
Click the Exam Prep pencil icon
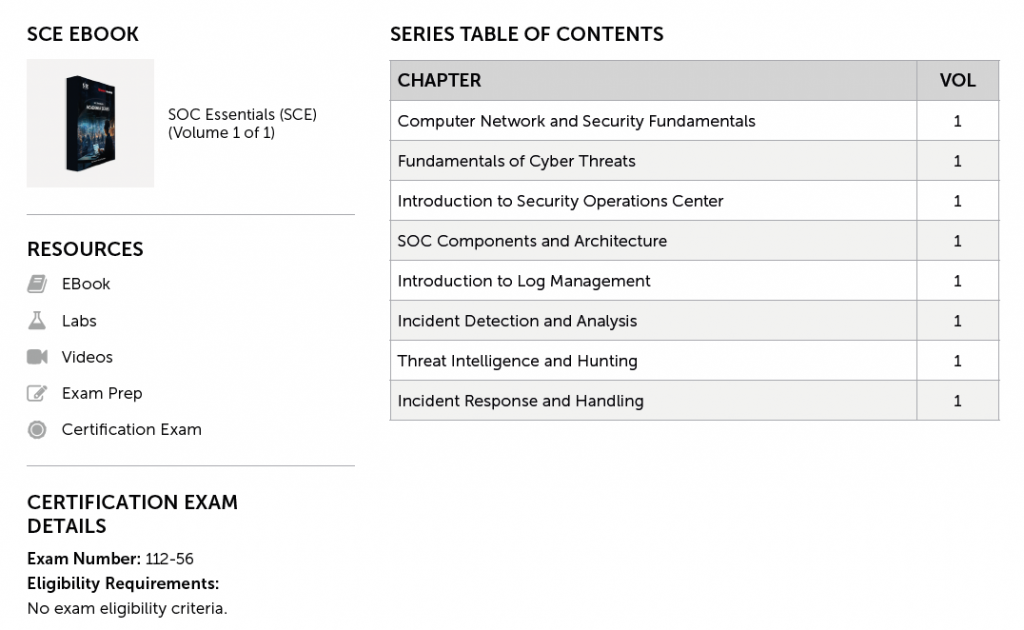(37, 393)
